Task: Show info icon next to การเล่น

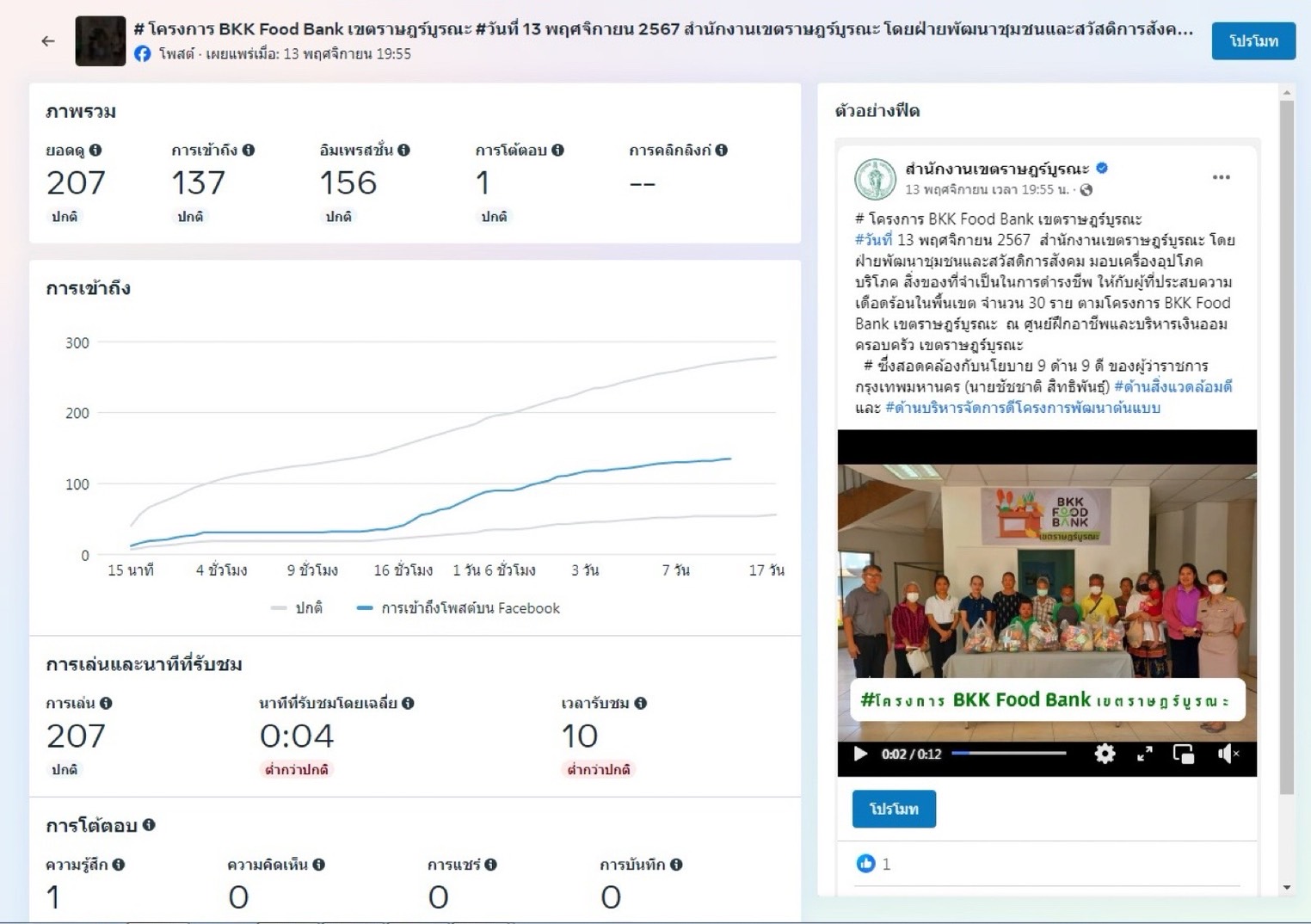Action: click(x=106, y=703)
